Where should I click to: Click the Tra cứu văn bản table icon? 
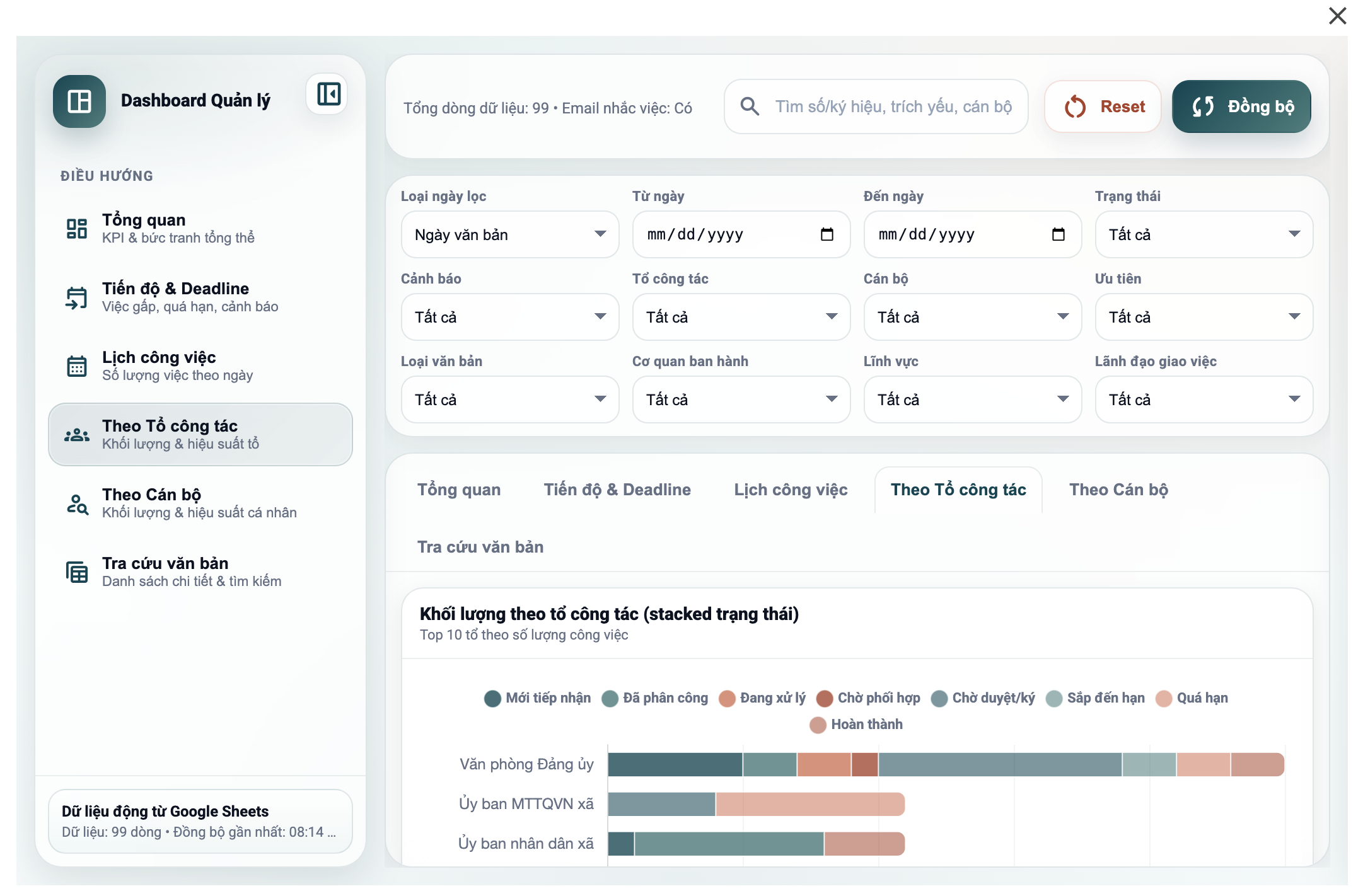click(x=77, y=572)
